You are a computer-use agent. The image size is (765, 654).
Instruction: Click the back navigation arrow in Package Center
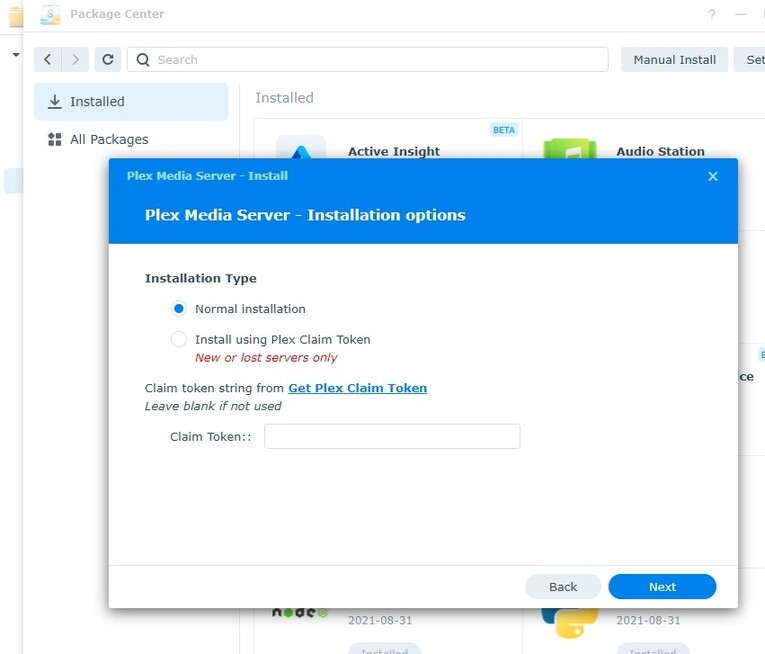(48, 60)
